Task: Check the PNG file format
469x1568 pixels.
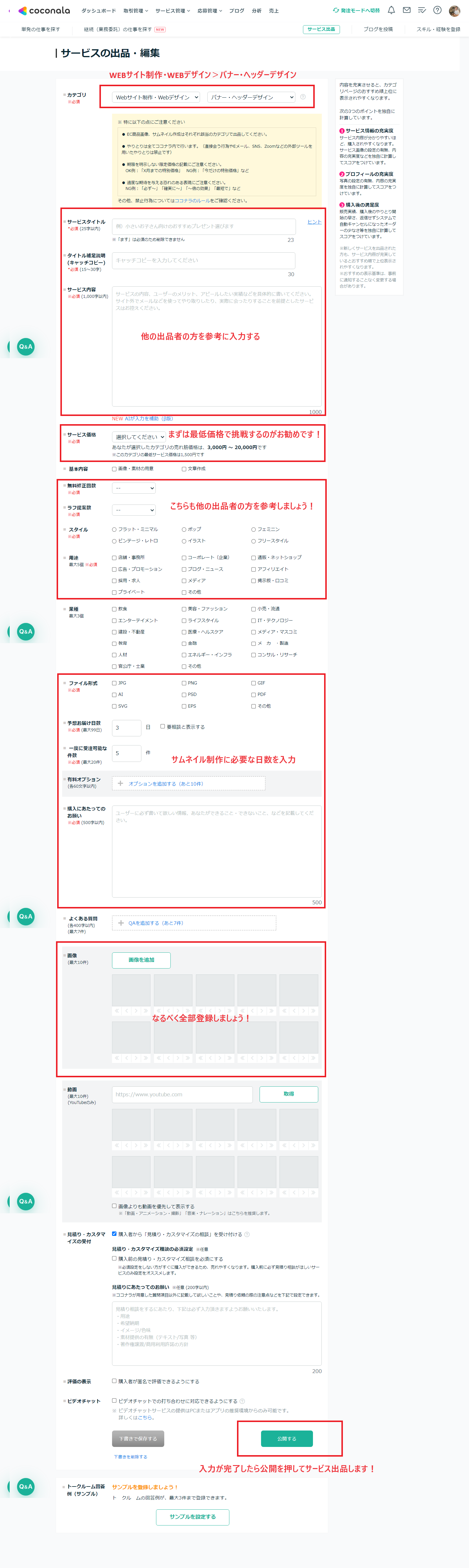Action: pos(184,683)
